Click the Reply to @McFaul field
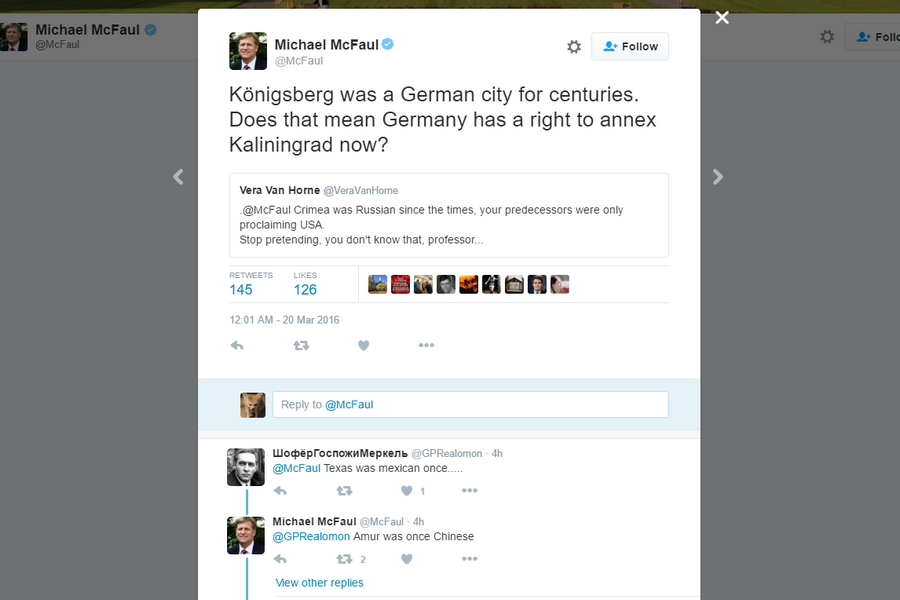 470,404
